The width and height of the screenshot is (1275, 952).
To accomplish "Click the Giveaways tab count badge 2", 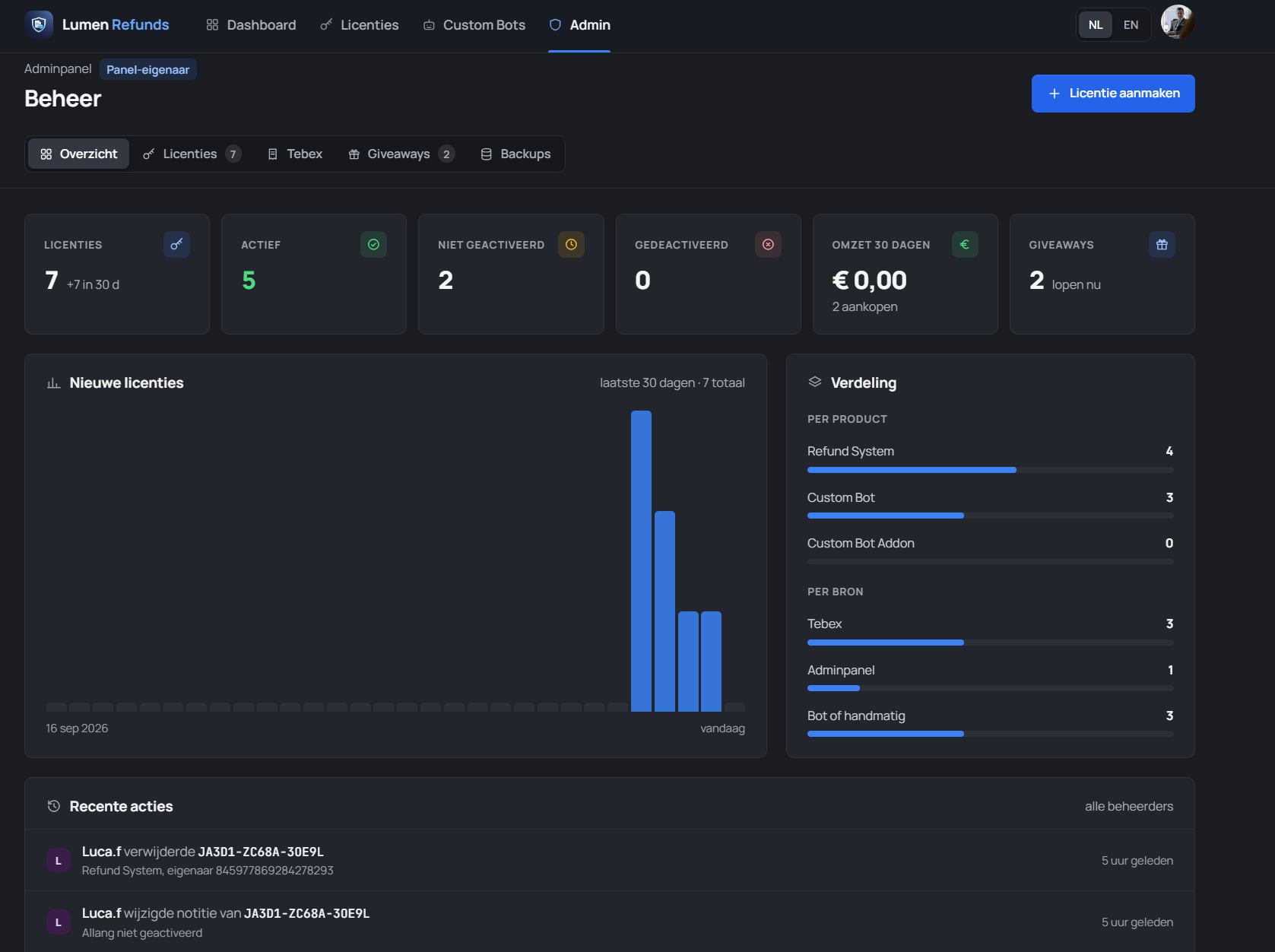I will (446, 154).
